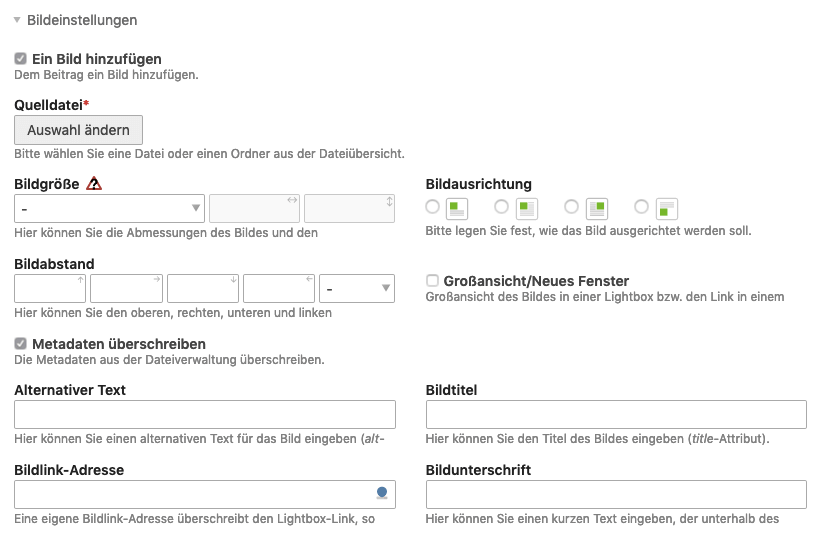This screenshot has width=820, height=553.
Task: Select the fourth Bildausrichtung radio button
Action: [641, 207]
